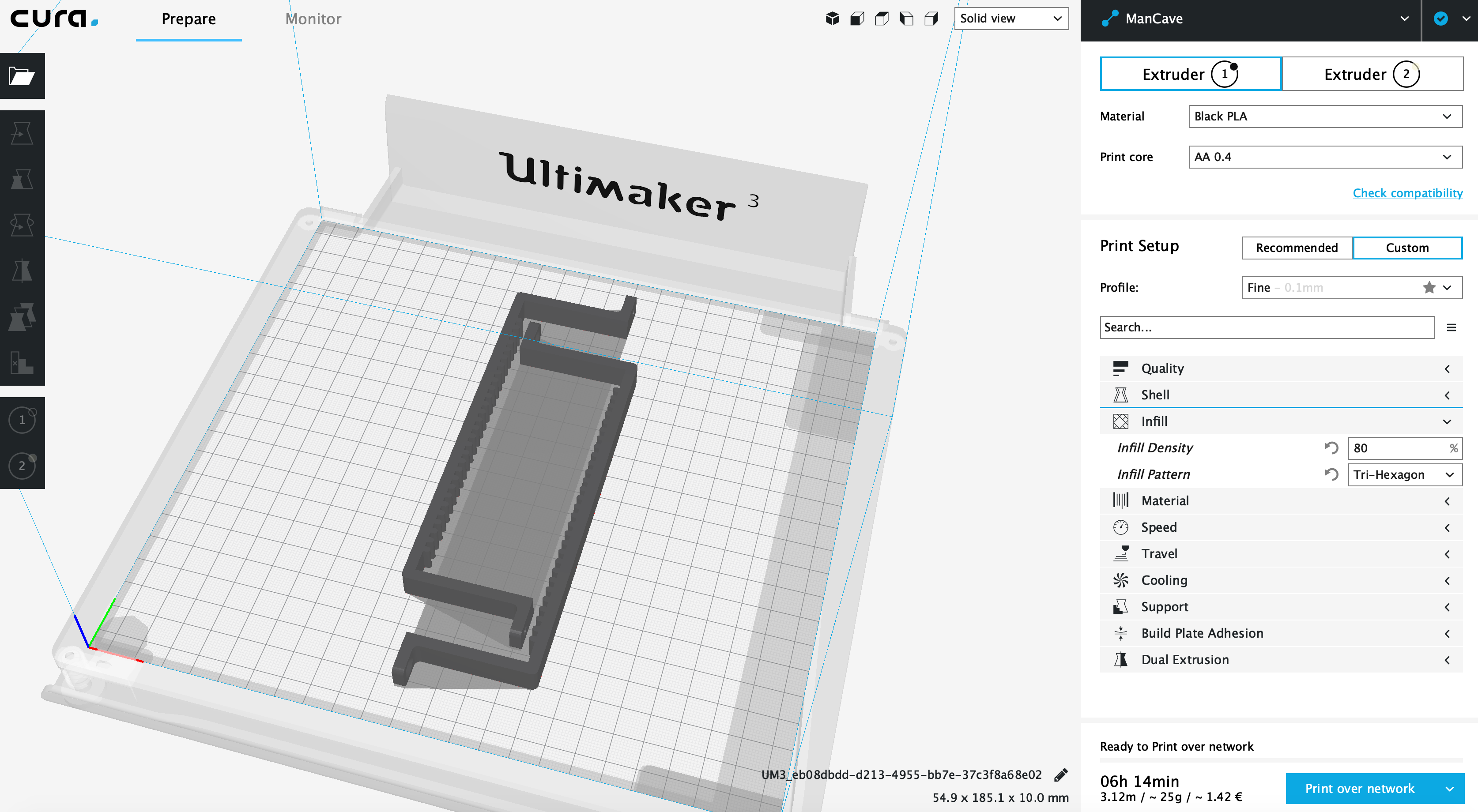Expand the Cooling settings section
This screenshot has width=1478, height=812.
pos(1281,580)
